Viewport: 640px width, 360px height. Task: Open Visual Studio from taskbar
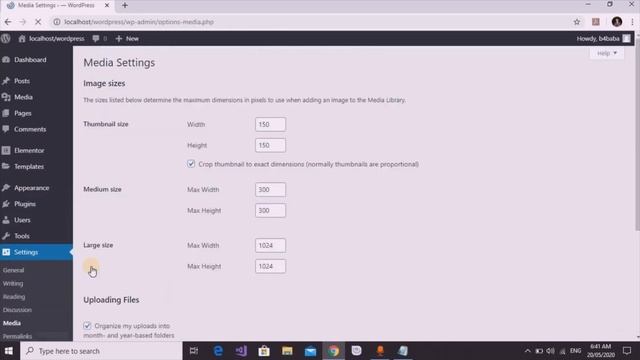pyautogui.click(x=241, y=351)
